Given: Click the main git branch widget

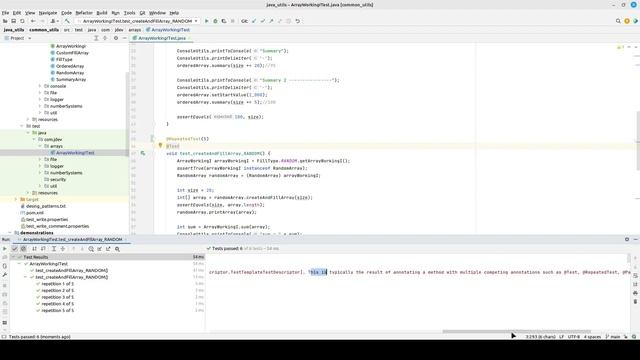Looking at the screenshot, I should point(613,337).
